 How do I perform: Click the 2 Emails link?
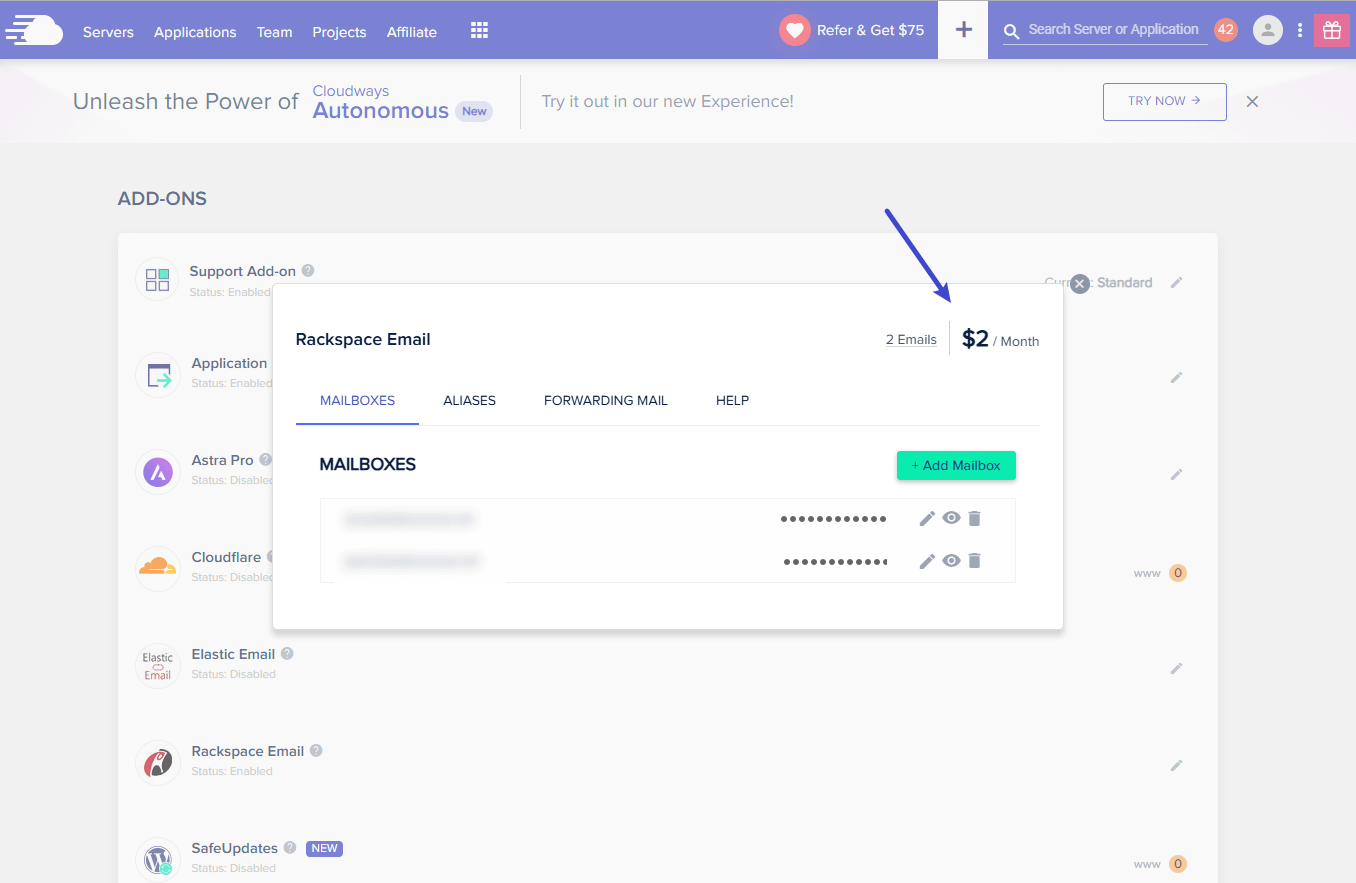click(x=911, y=340)
